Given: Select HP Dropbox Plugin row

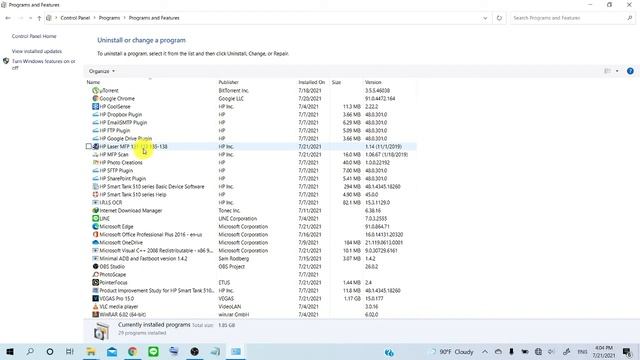Looking at the screenshot, I should point(251,115).
